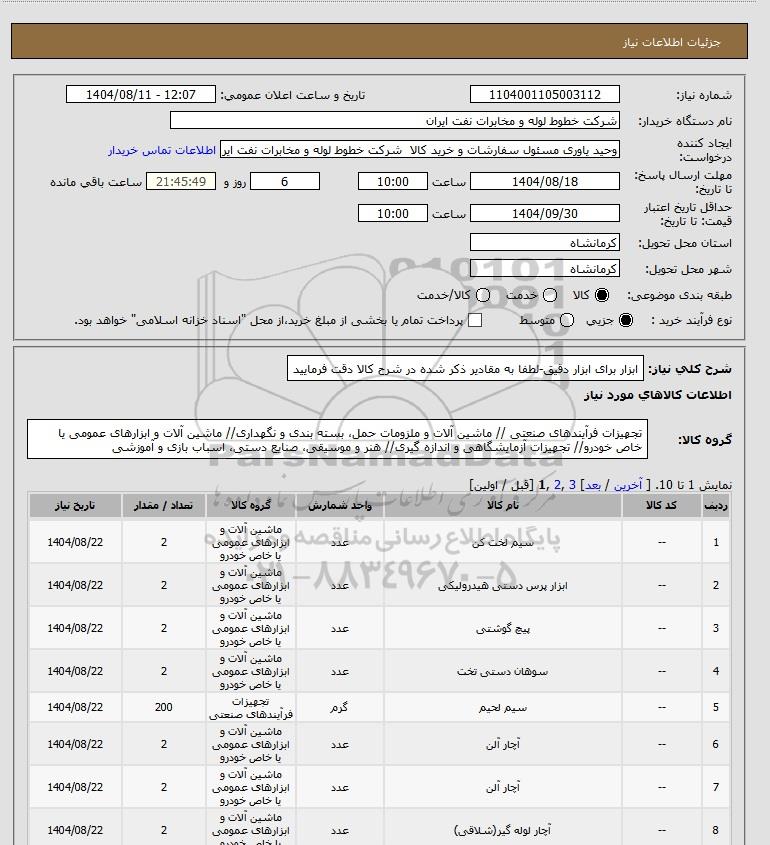
Task: Click the گروه کالا column header
Action: click(251, 505)
